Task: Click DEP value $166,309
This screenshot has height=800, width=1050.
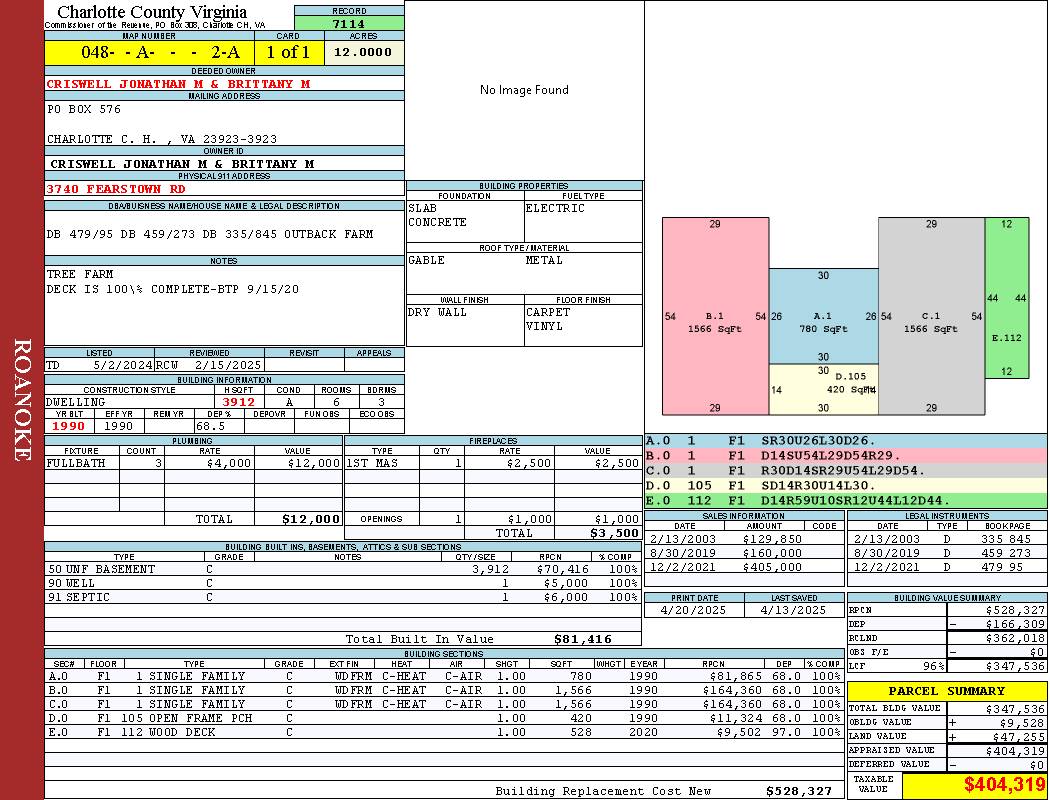Action: pos(1015,625)
